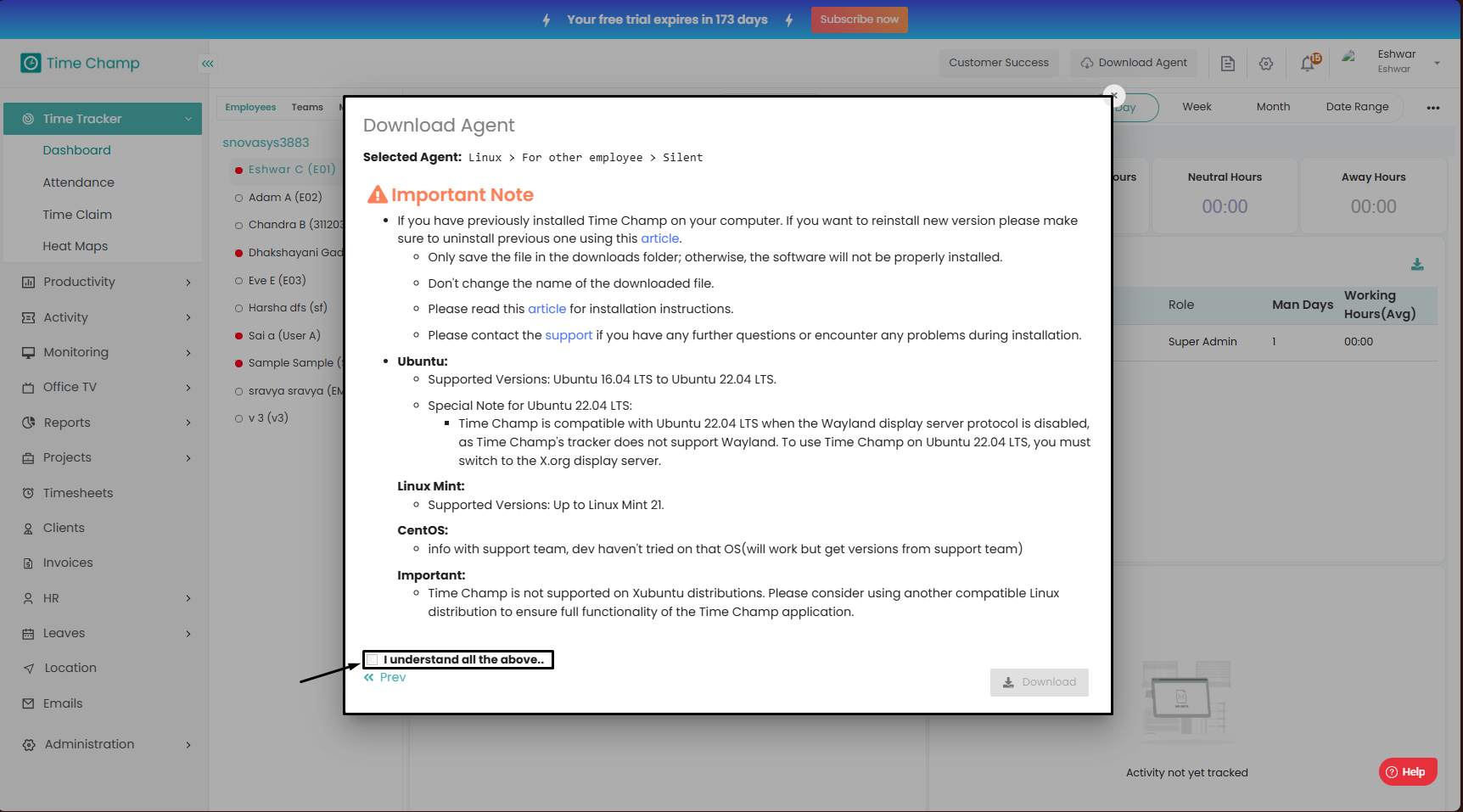Select employee Adam A (E02)

(x=285, y=198)
